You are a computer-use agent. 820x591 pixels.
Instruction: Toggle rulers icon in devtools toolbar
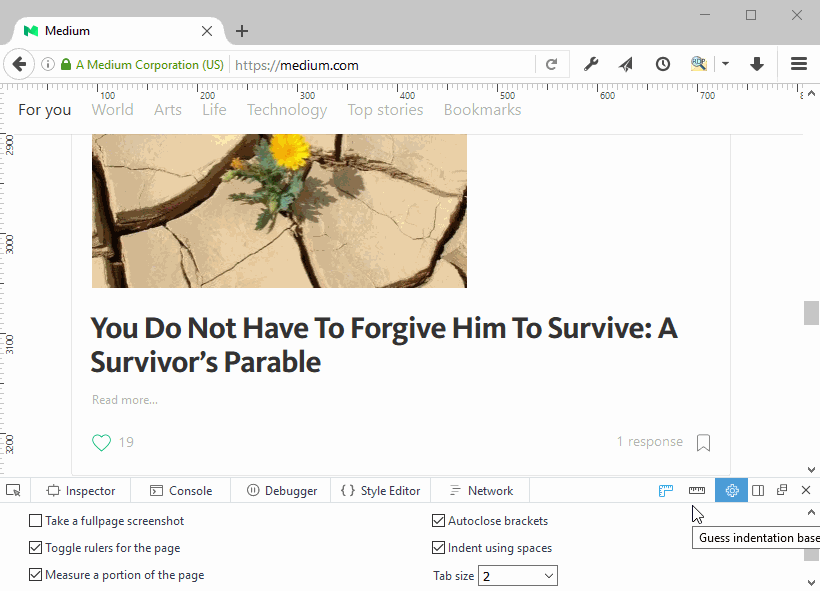point(666,490)
